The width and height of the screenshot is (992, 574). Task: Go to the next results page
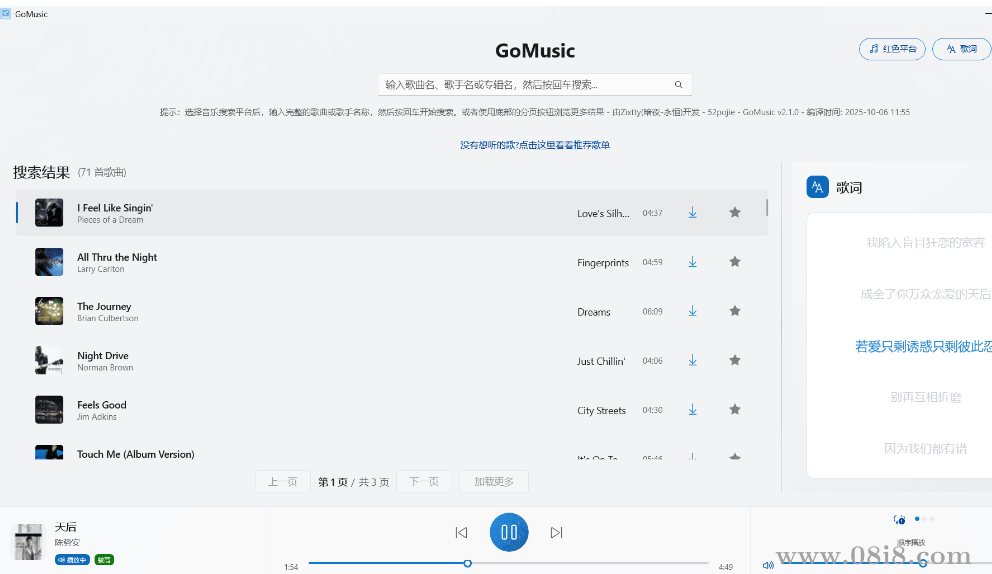point(424,482)
